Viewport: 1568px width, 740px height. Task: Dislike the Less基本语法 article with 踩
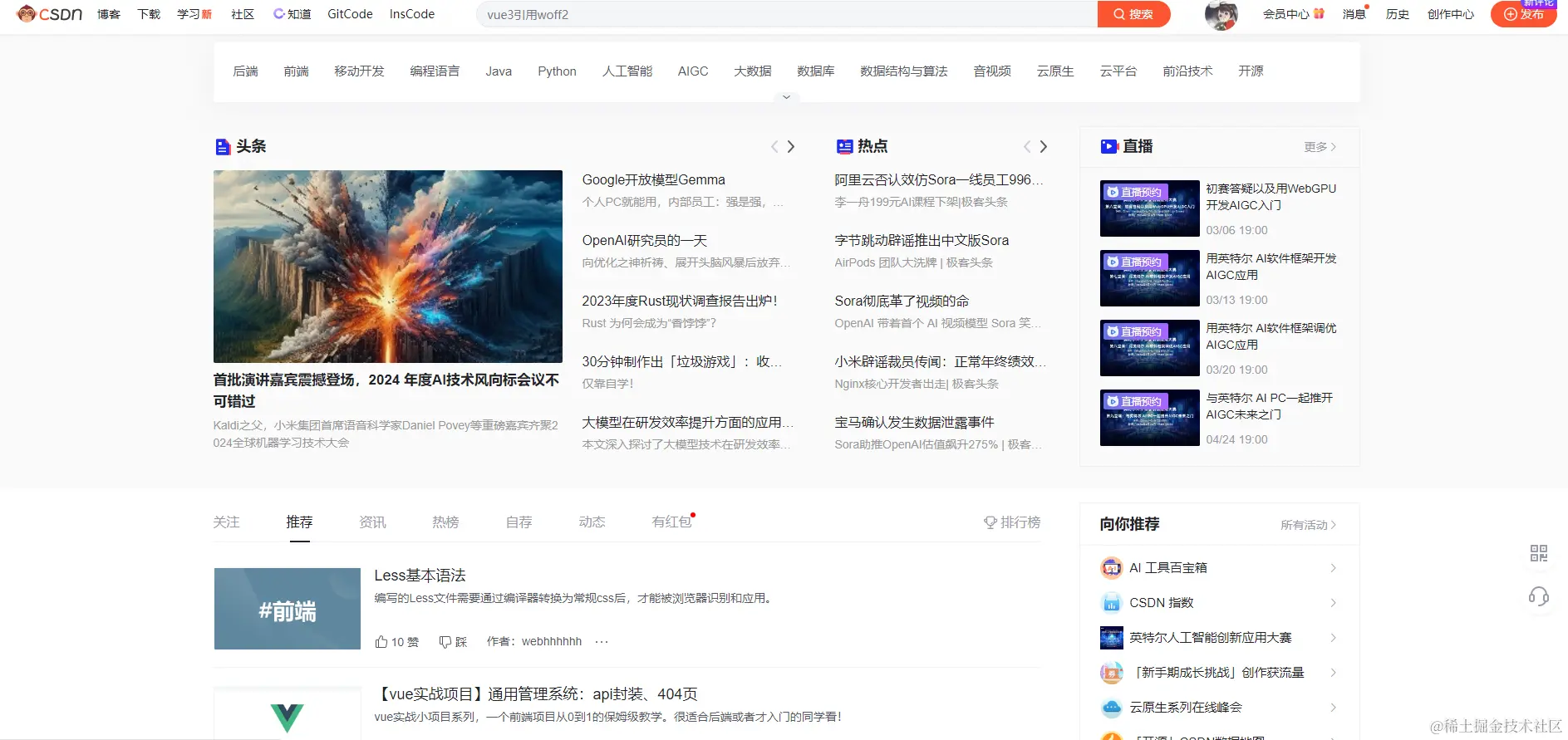453,642
